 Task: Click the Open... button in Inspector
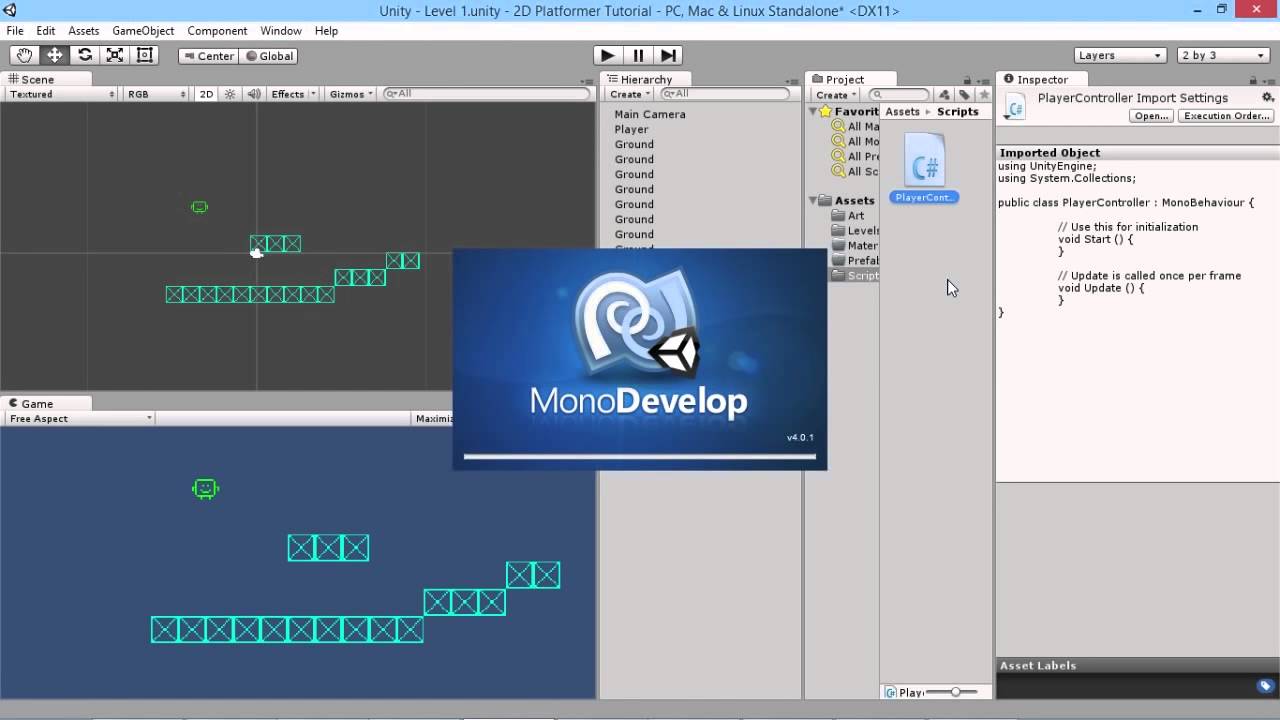[x=1151, y=116]
